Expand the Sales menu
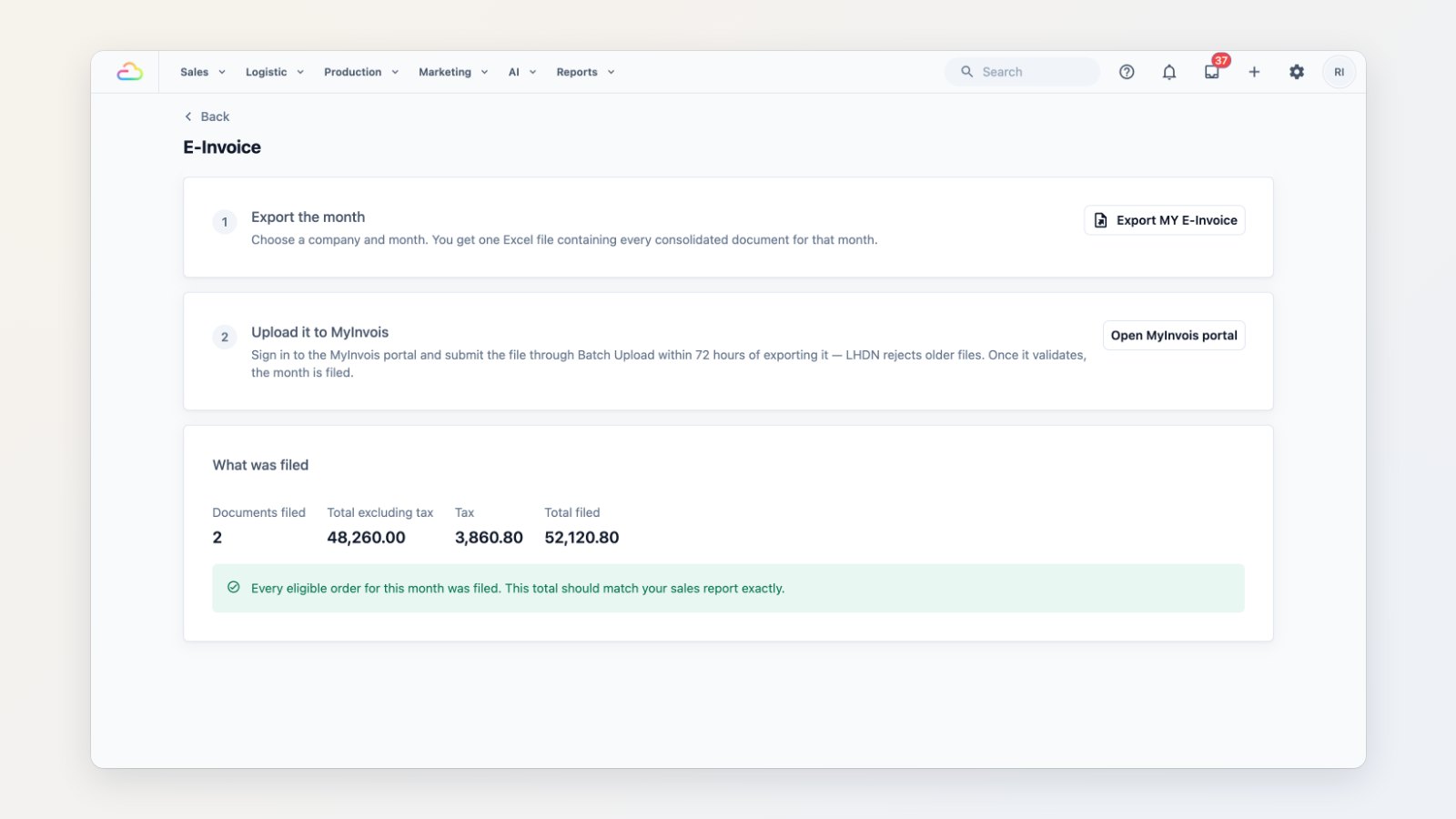This screenshot has height=819, width=1456. point(202,72)
